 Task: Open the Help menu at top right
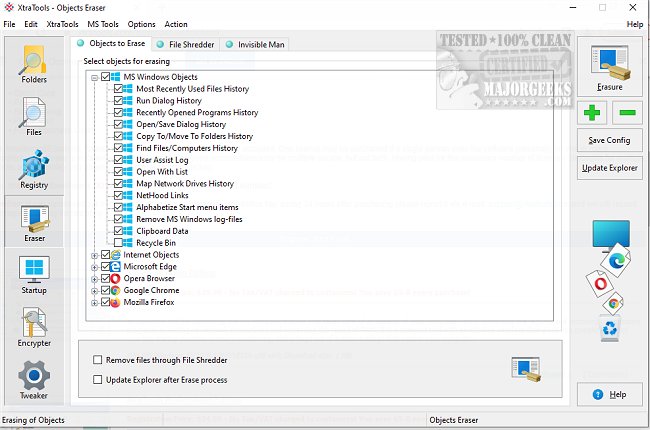[x=635, y=24]
